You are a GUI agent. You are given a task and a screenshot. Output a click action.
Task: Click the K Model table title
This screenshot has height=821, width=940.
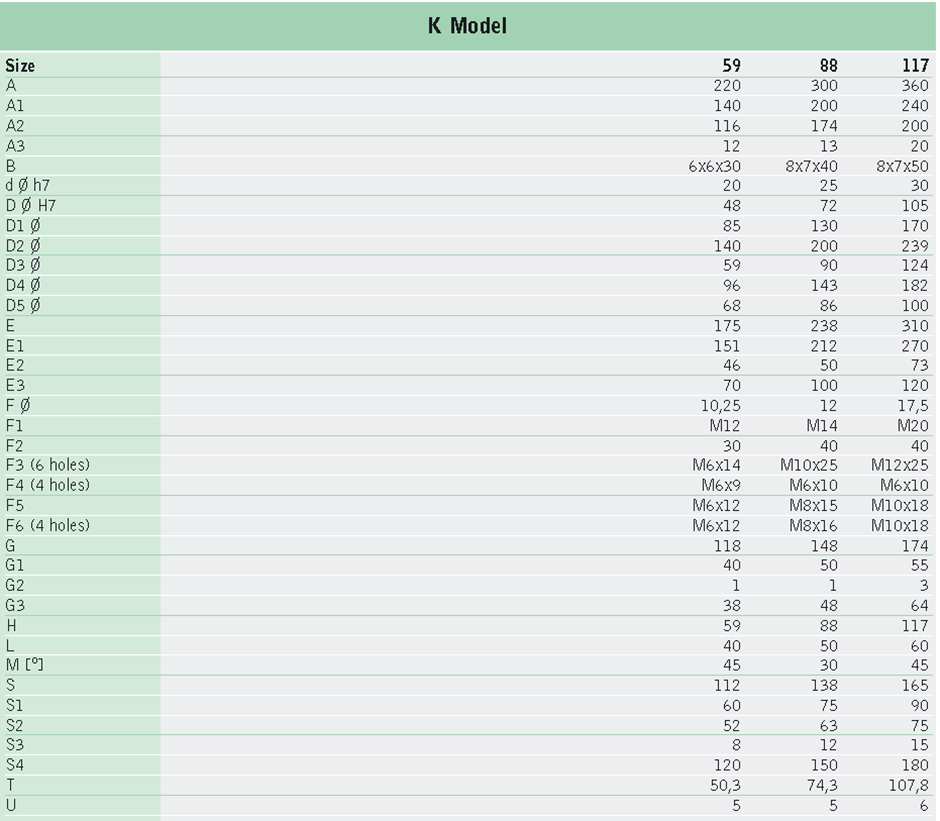467,26
